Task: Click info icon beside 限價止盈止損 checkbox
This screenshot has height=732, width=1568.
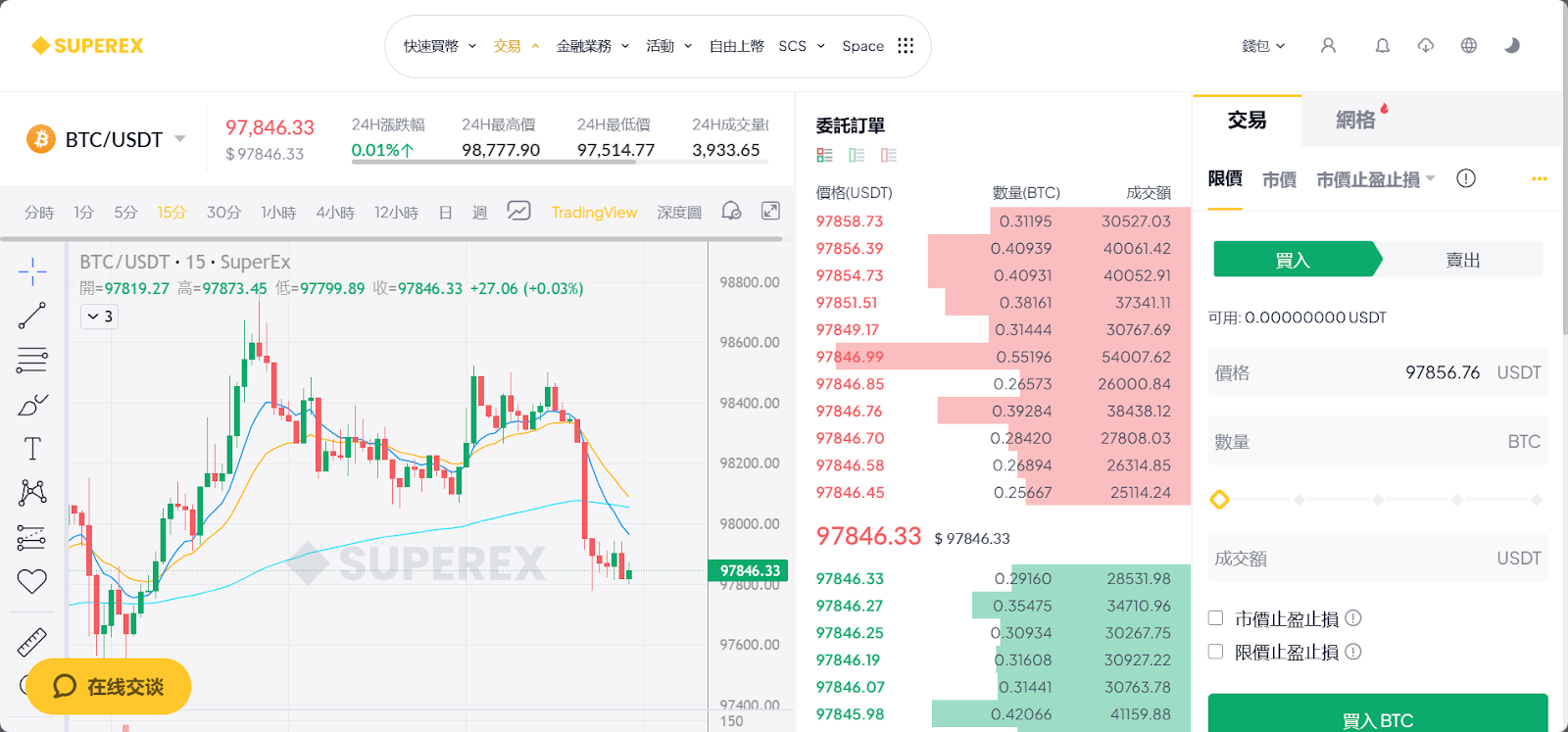Action: [x=1353, y=652]
